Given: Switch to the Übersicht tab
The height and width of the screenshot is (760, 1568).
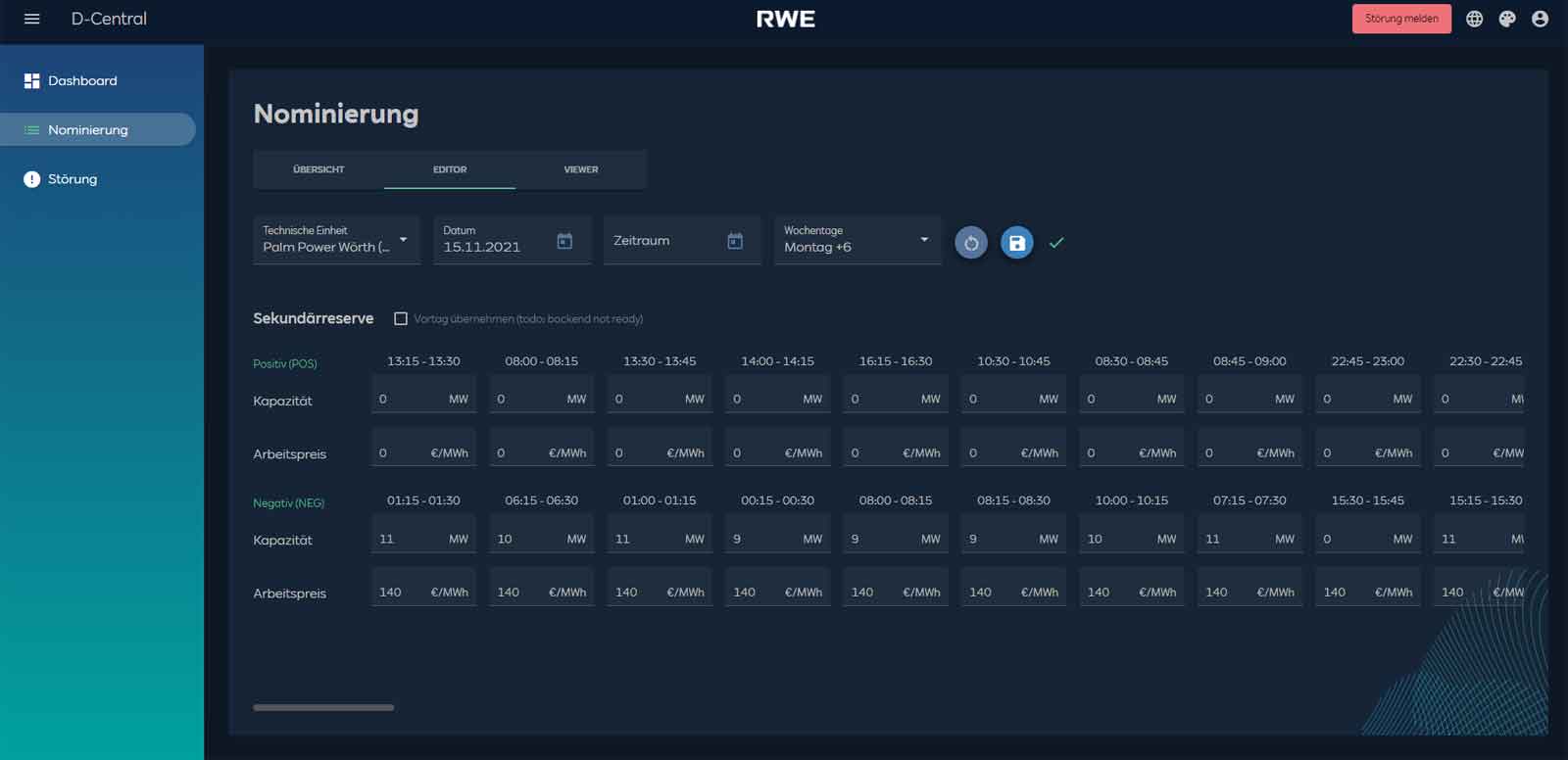Looking at the screenshot, I should 318,169.
